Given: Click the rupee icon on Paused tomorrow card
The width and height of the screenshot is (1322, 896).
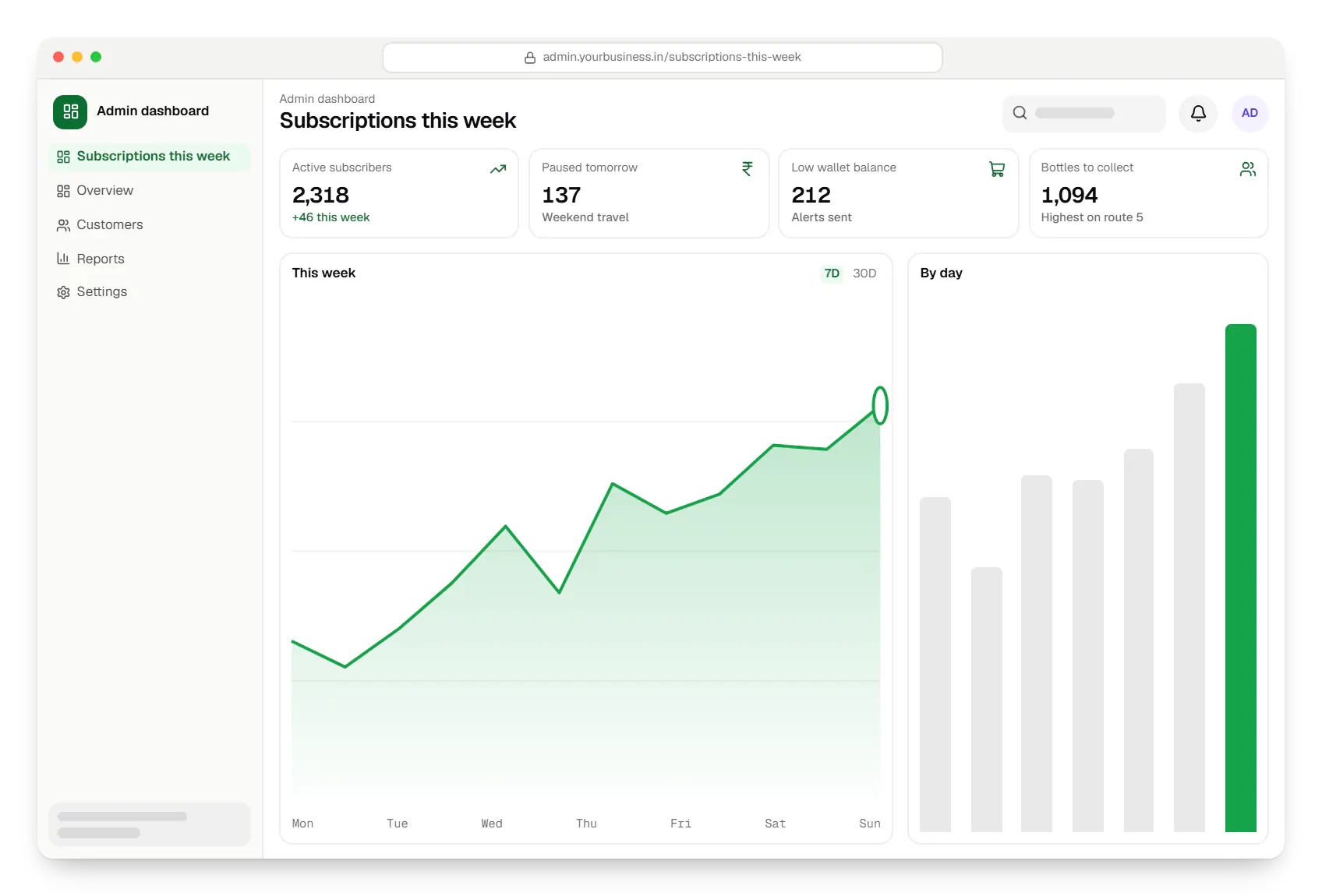Looking at the screenshot, I should [x=748, y=169].
